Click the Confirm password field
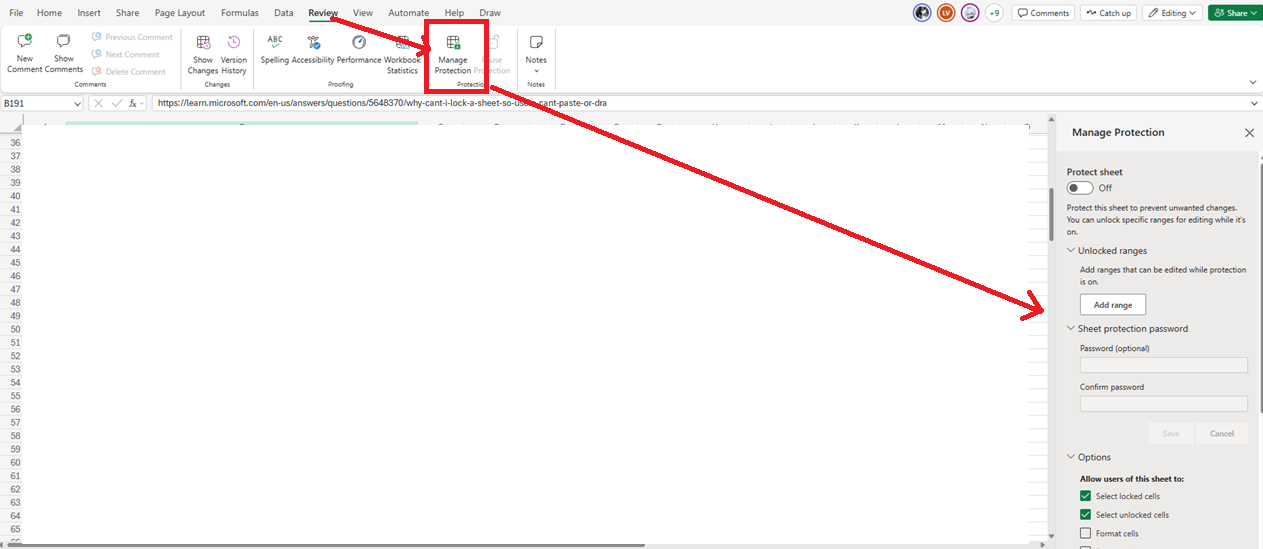1263x549 pixels. tap(1164, 404)
